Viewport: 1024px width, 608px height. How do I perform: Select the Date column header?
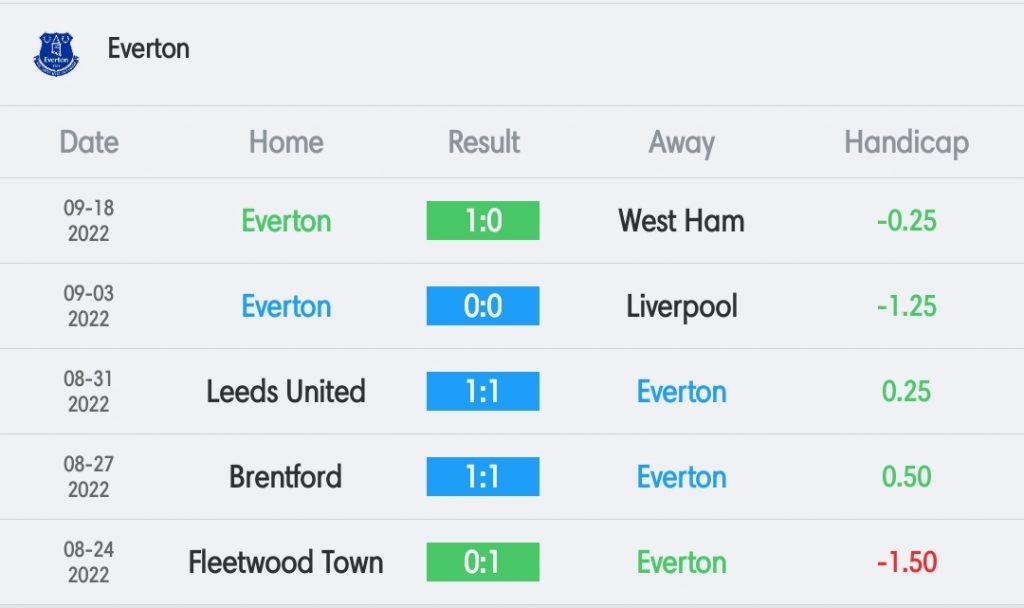coord(89,142)
